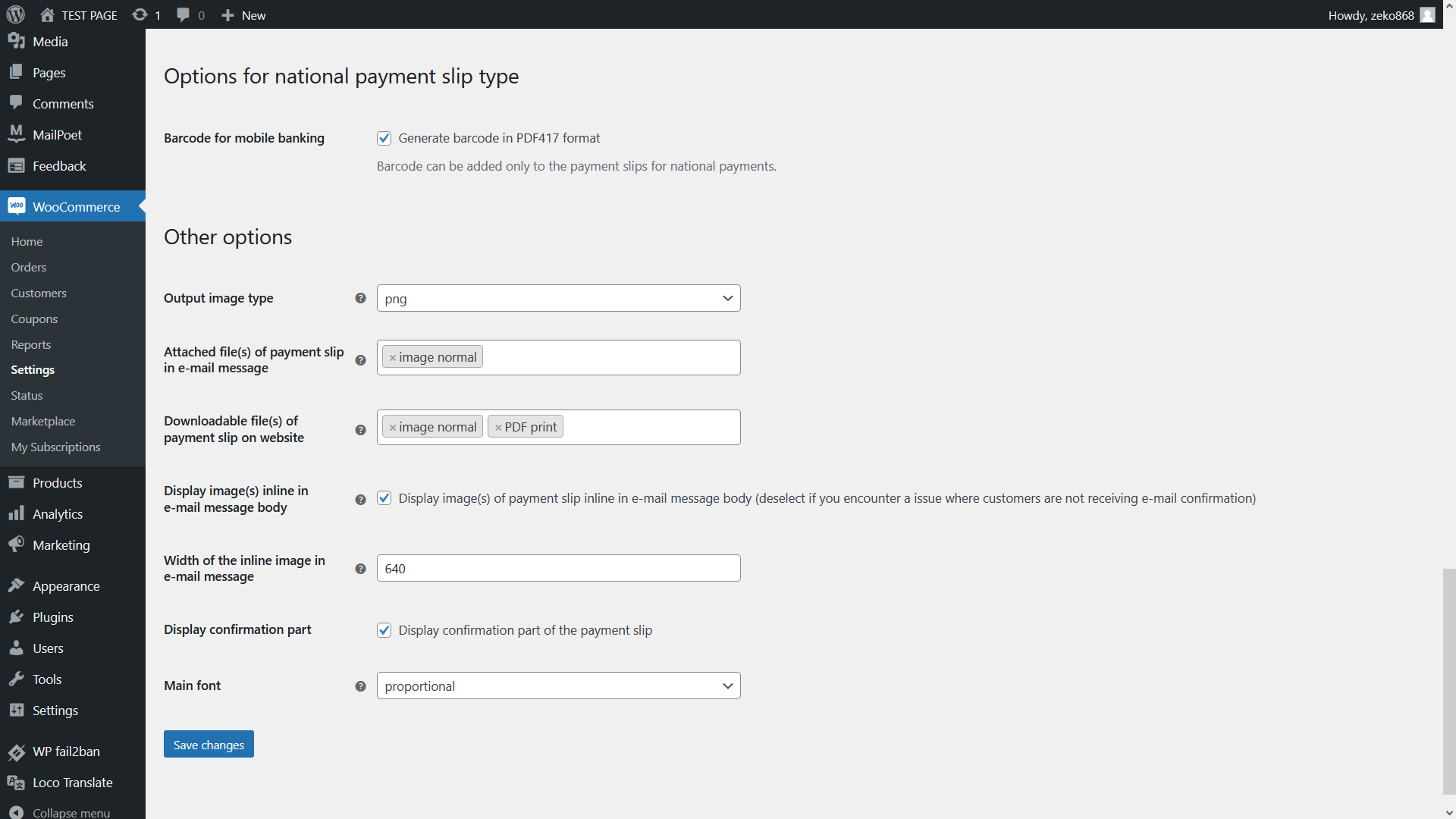Save changes
This screenshot has height=819, width=1456.
(x=209, y=744)
